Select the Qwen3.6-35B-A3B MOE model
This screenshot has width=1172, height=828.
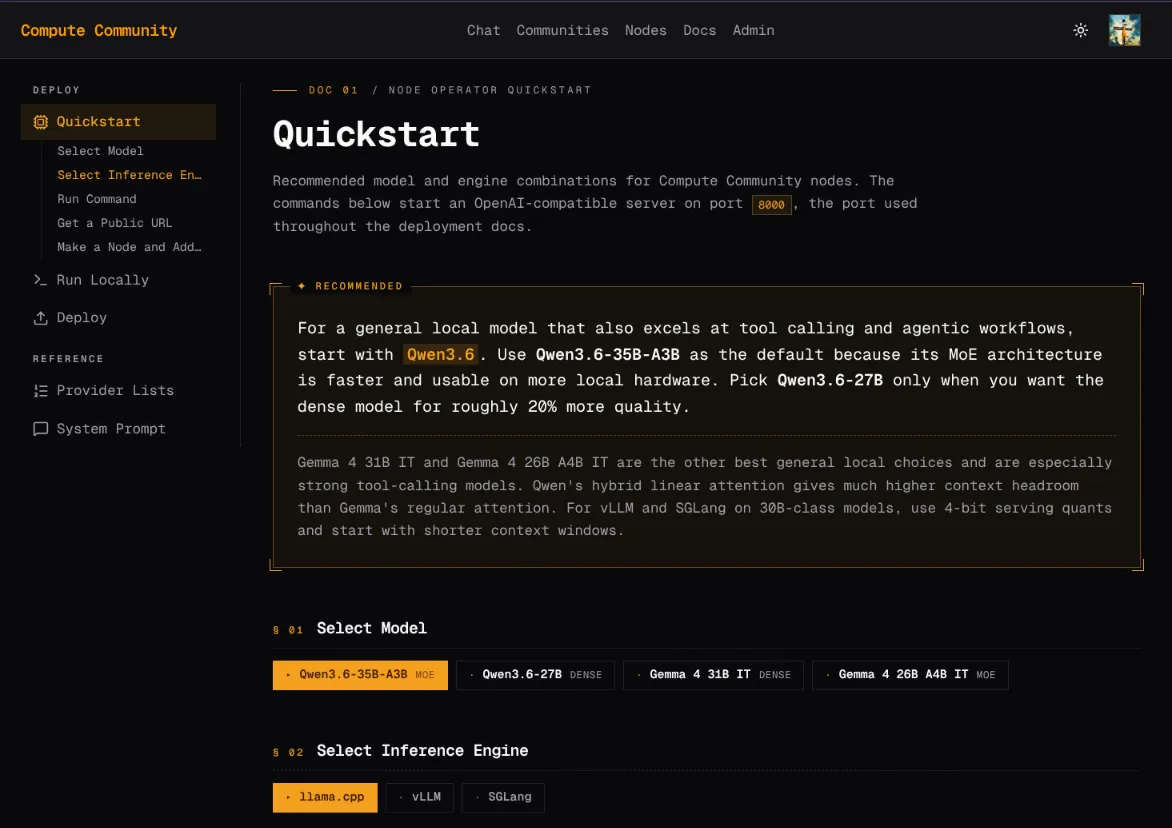click(x=360, y=675)
